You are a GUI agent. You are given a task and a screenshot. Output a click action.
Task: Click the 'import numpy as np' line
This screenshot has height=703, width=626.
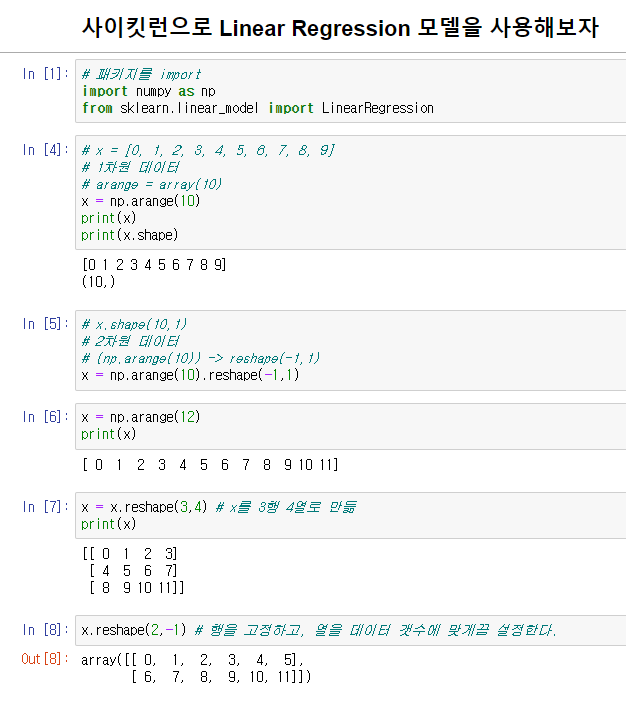coord(148,91)
